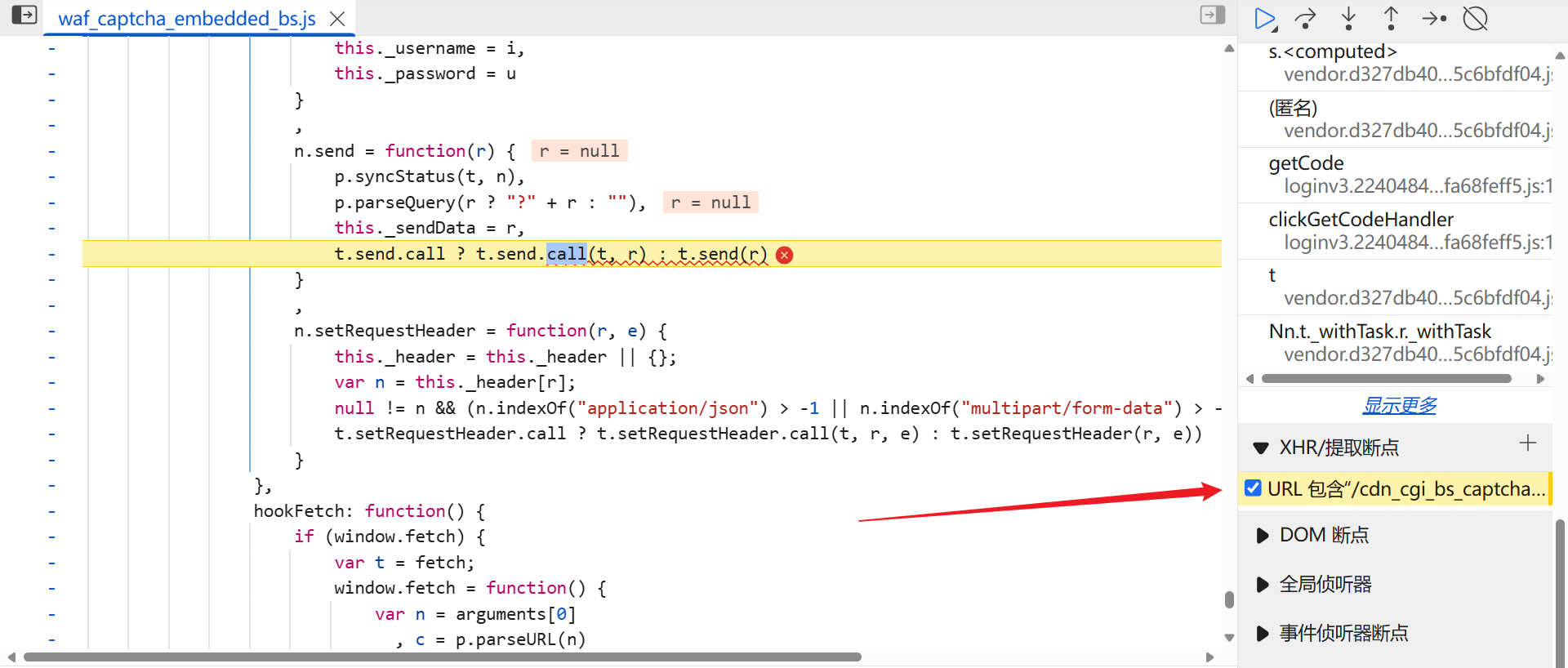Expand the DOM 断点 section
Image resolution: width=1568 pixels, height=668 pixels.
pos(1263,536)
